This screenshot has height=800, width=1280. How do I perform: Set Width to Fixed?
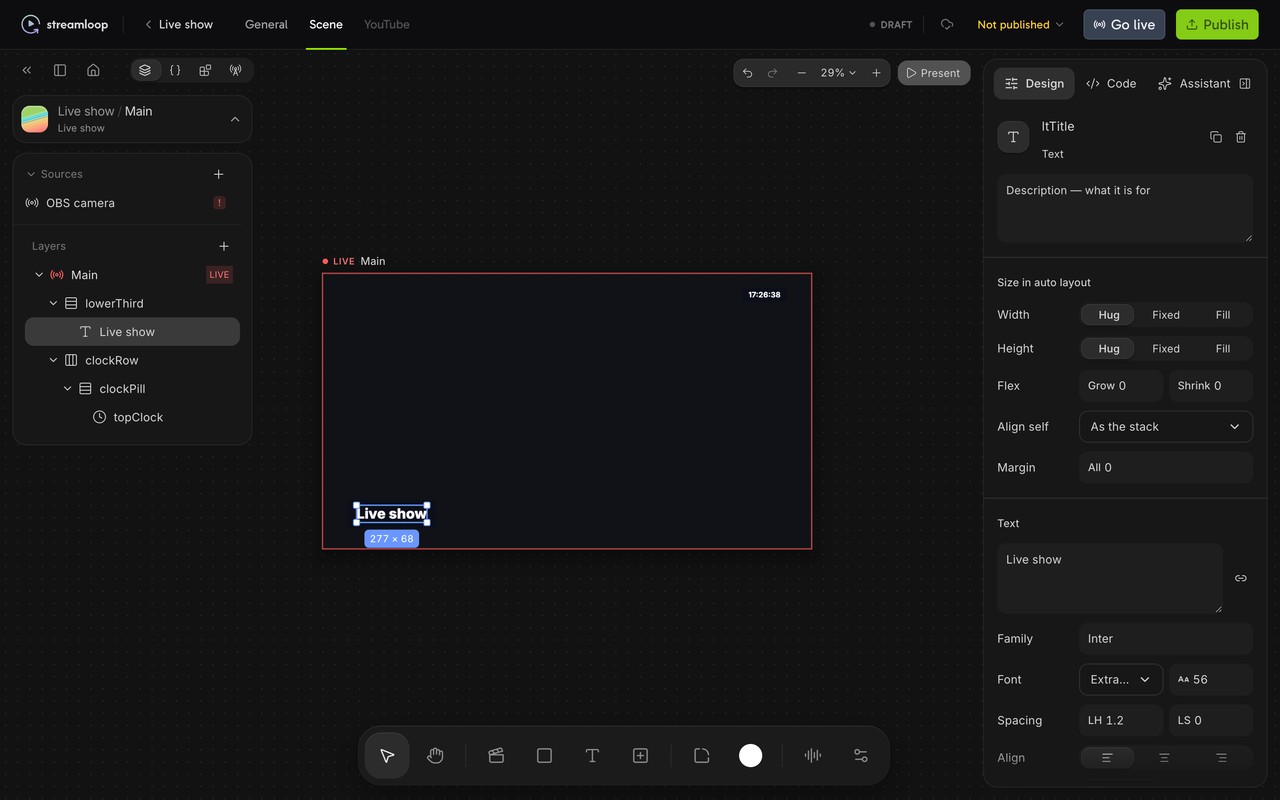pyautogui.click(x=1166, y=315)
